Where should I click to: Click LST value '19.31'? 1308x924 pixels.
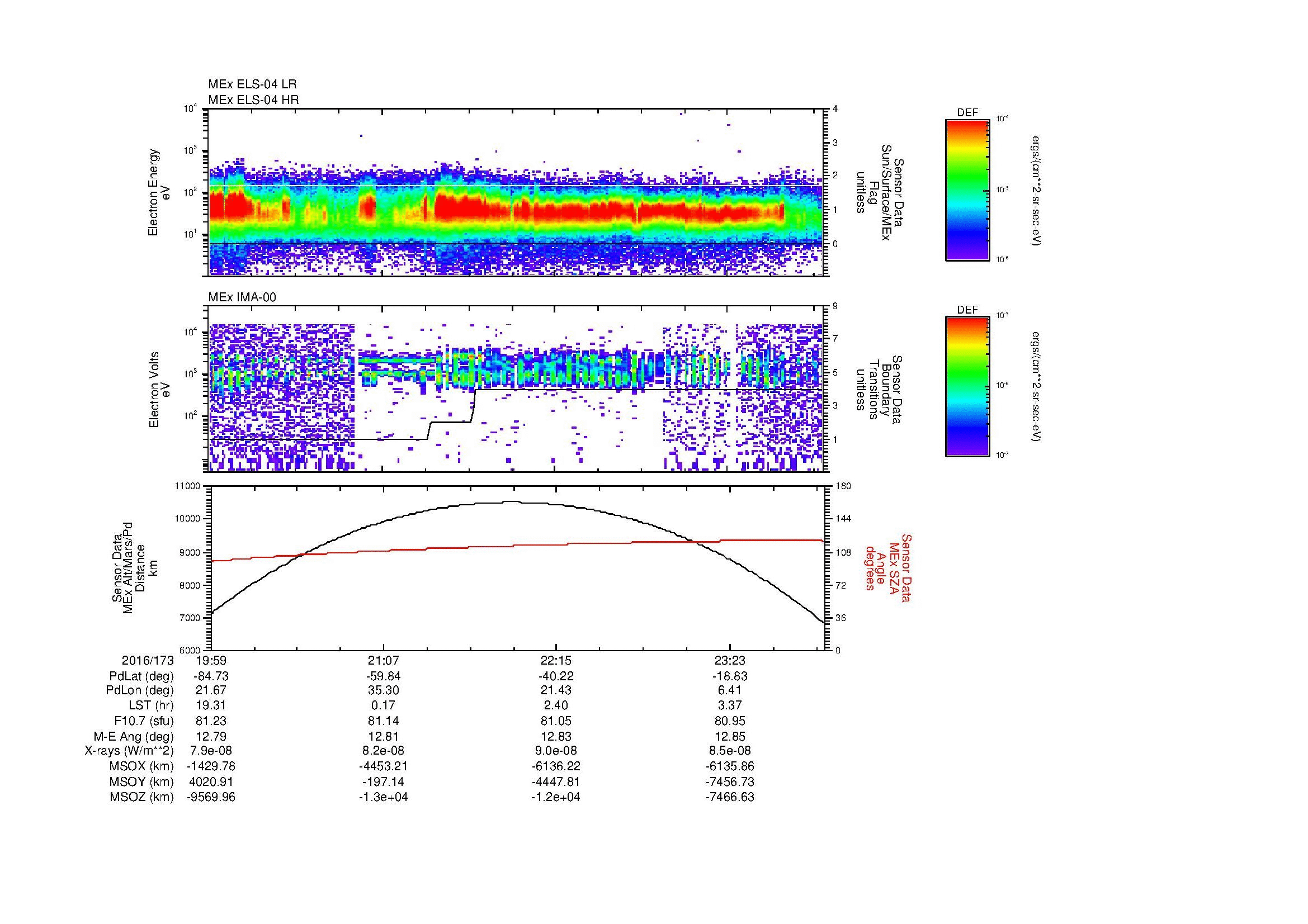(x=211, y=706)
